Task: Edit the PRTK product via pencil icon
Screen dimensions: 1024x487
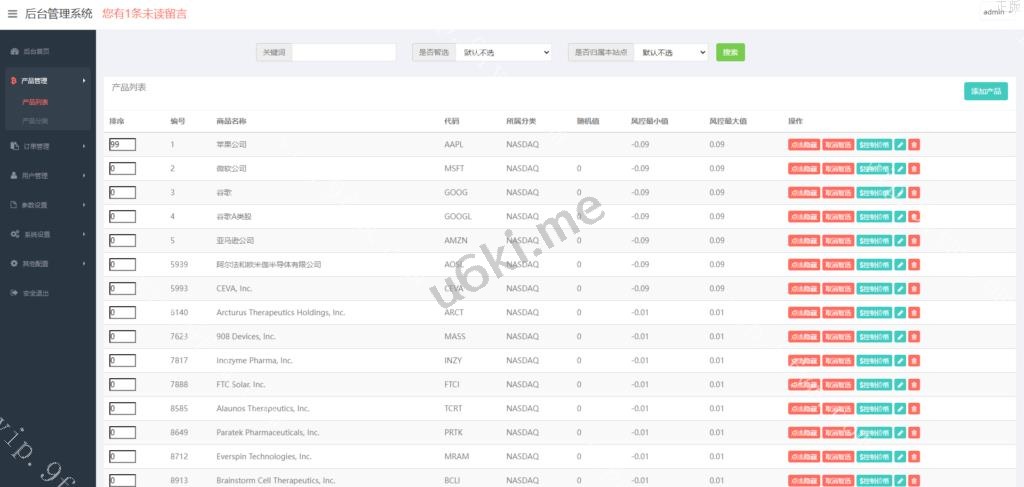Action: pos(900,433)
